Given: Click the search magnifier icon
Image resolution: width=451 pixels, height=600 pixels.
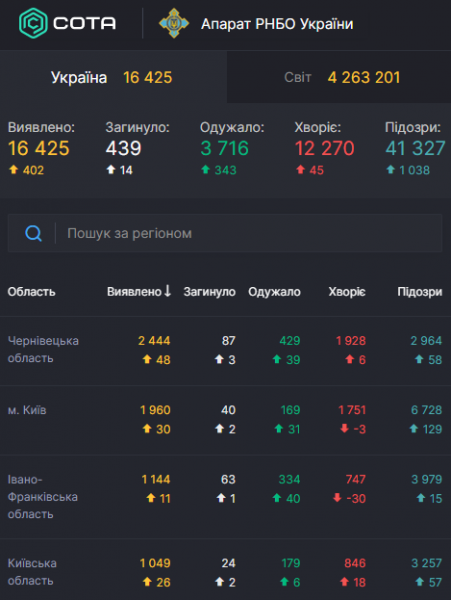Looking at the screenshot, I should pyautogui.click(x=34, y=233).
